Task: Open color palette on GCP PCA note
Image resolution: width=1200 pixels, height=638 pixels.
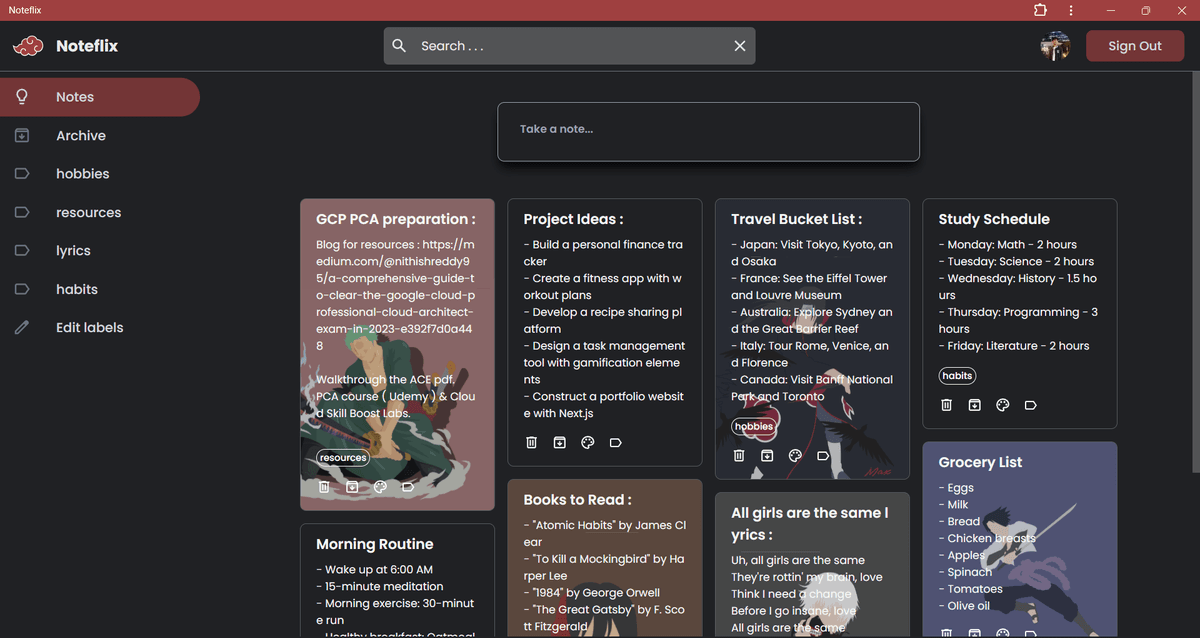Action: [380, 487]
